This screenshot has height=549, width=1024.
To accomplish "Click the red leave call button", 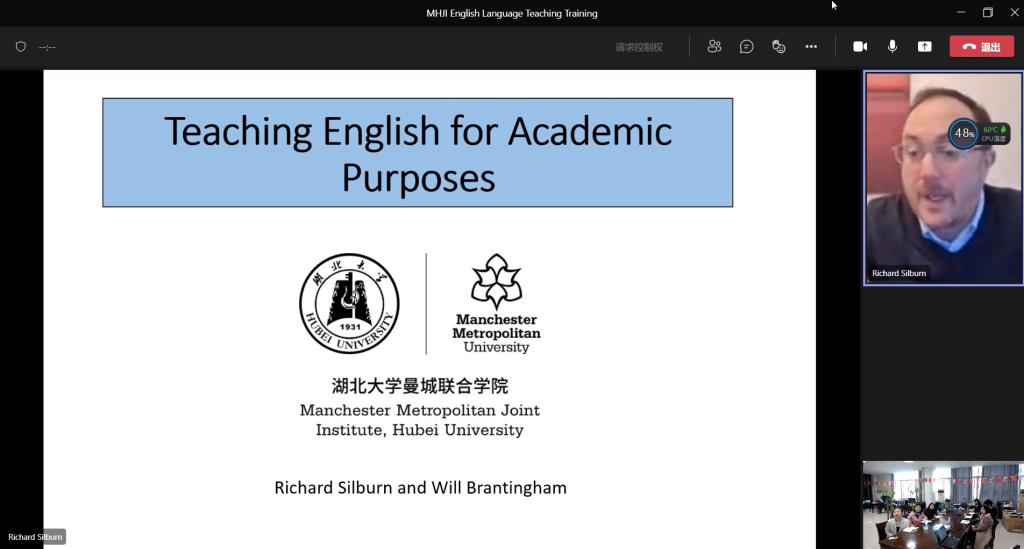I will (981, 46).
